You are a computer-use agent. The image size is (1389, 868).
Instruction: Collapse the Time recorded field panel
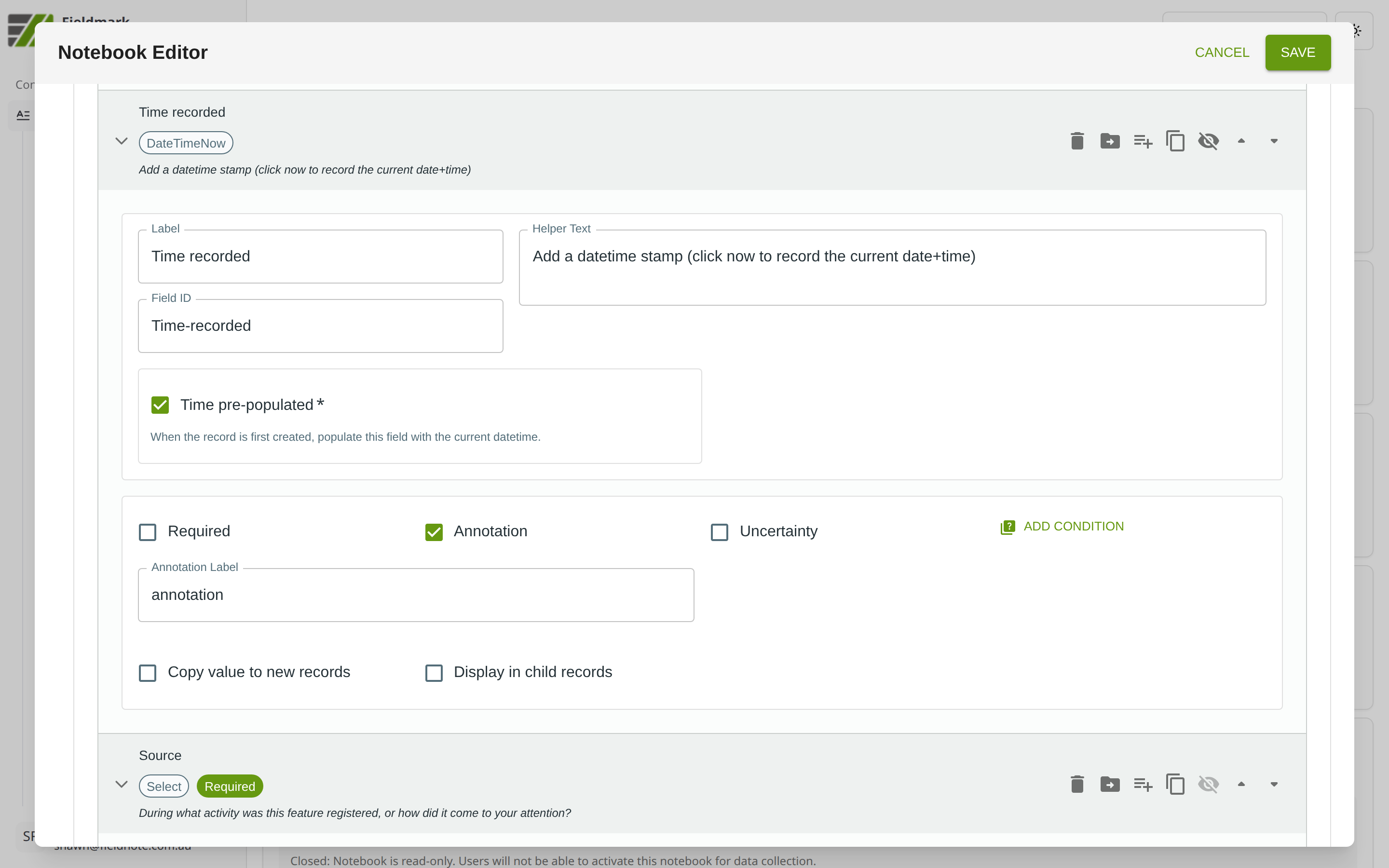point(121,141)
